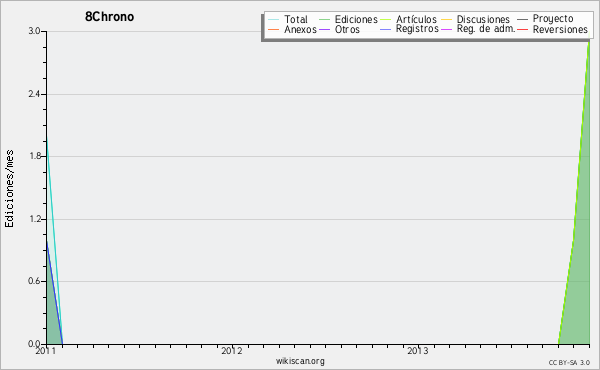This screenshot has width=600, height=370.
Task: Click the Registros legend entry
Action: tap(409, 29)
